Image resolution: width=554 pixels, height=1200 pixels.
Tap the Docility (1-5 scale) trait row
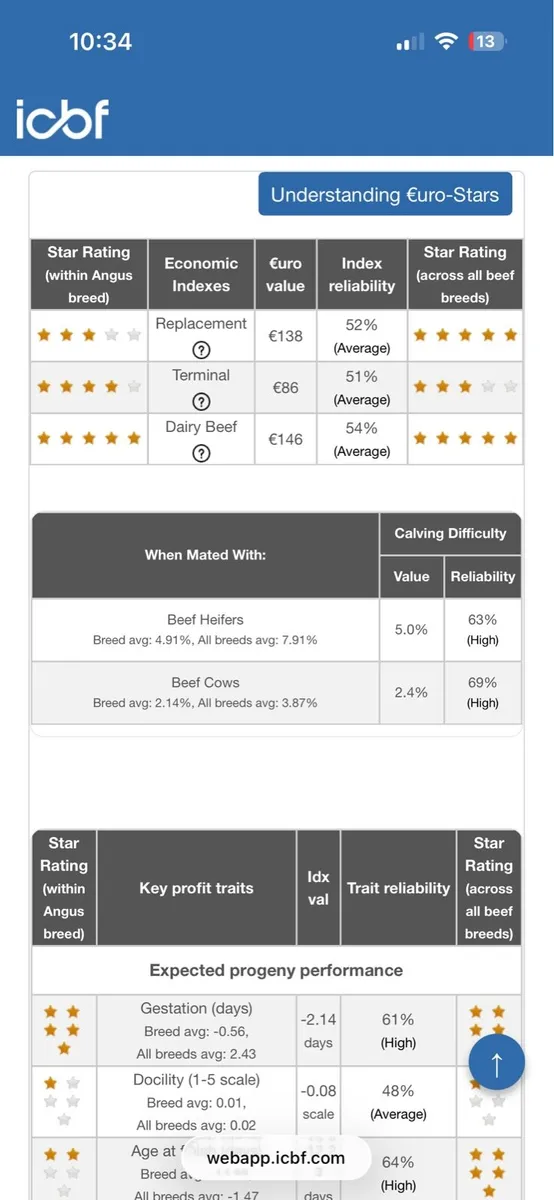click(277, 1103)
